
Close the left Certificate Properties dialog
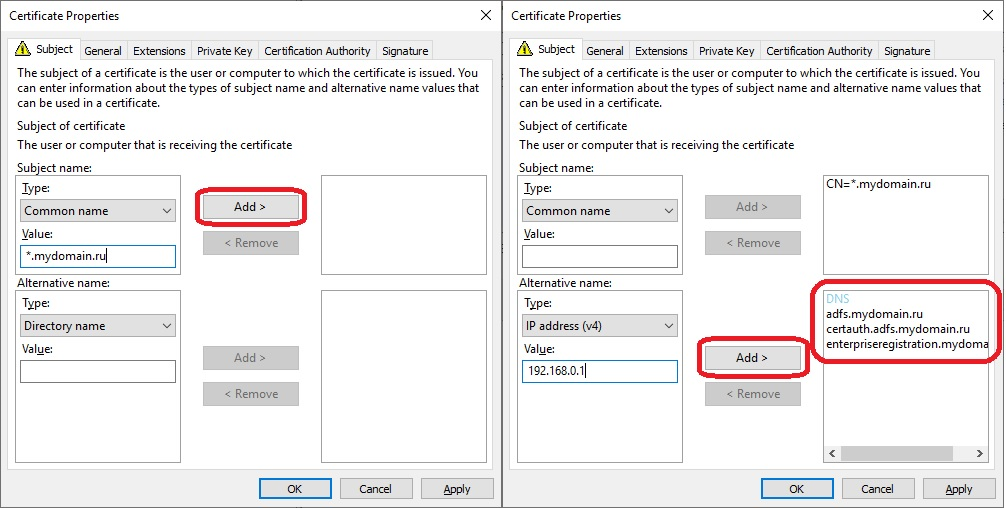click(486, 15)
